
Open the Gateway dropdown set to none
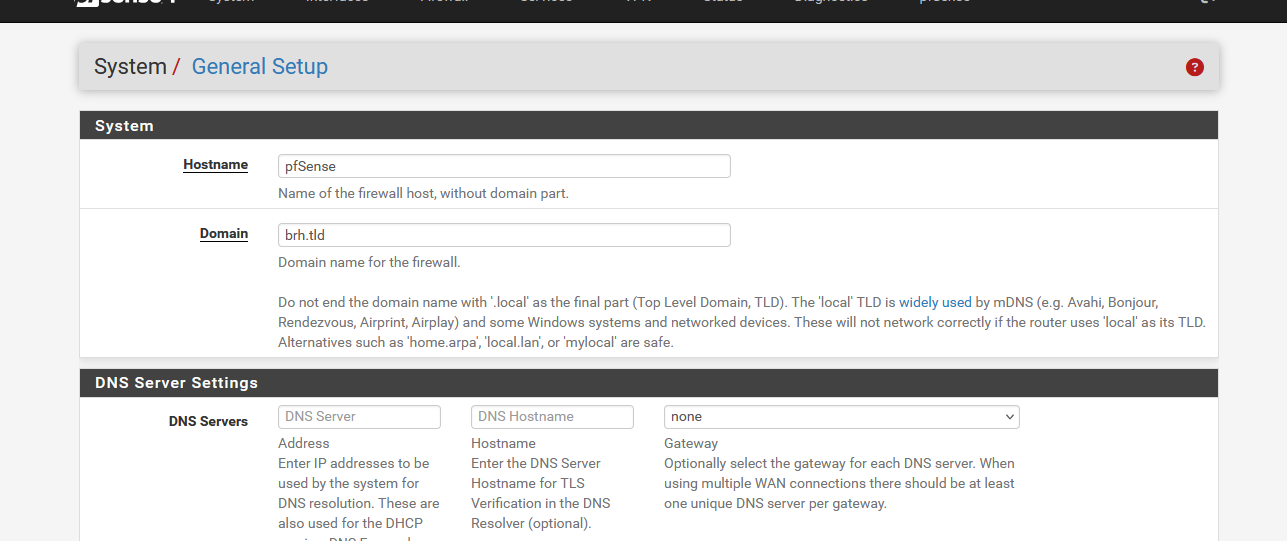click(x=842, y=417)
